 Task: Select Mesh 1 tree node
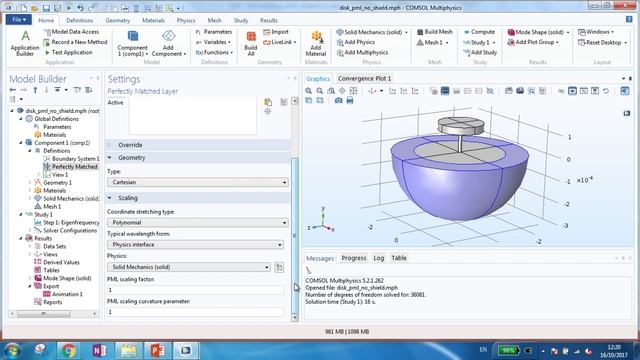click(48, 207)
